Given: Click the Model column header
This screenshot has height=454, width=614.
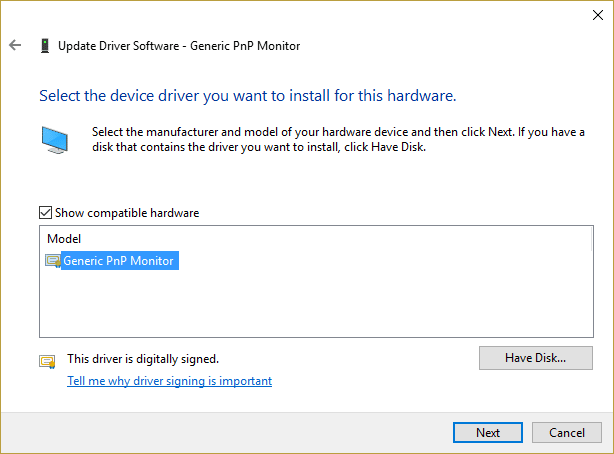Looking at the screenshot, I should point(64,239).
